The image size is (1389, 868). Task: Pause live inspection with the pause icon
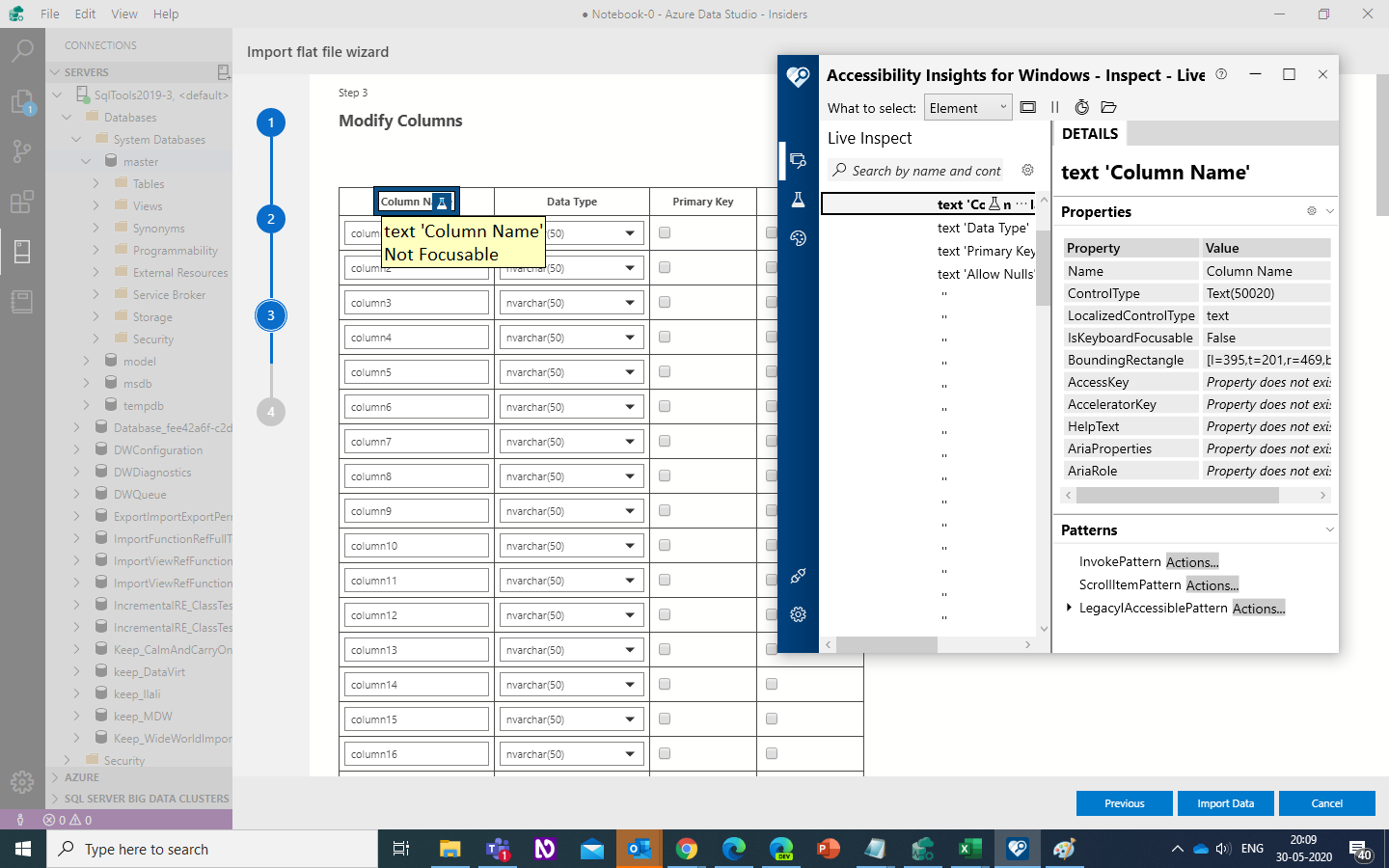click(x=1055, y=107)
